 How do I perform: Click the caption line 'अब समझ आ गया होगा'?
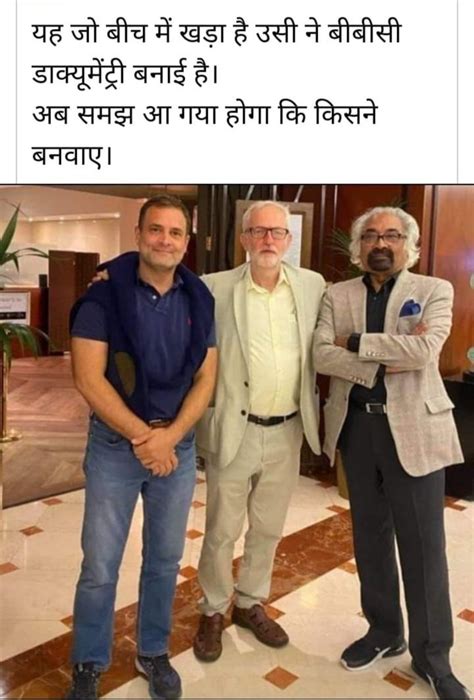coord(205,115)
